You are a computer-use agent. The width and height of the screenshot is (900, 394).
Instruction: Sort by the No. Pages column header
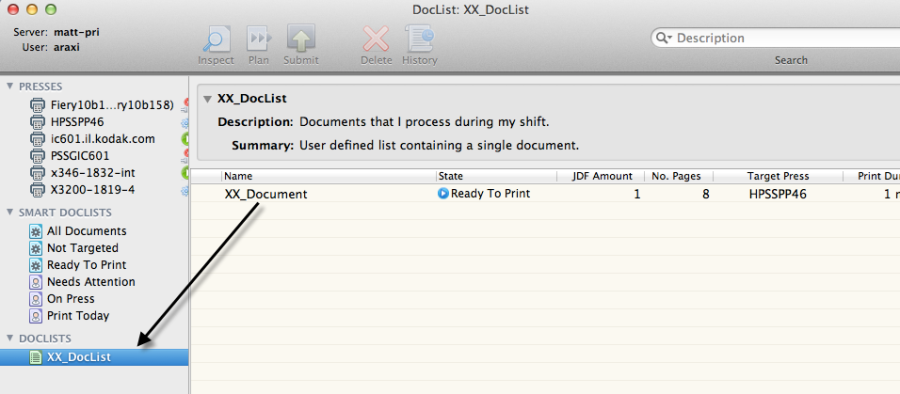coord(679,176)
